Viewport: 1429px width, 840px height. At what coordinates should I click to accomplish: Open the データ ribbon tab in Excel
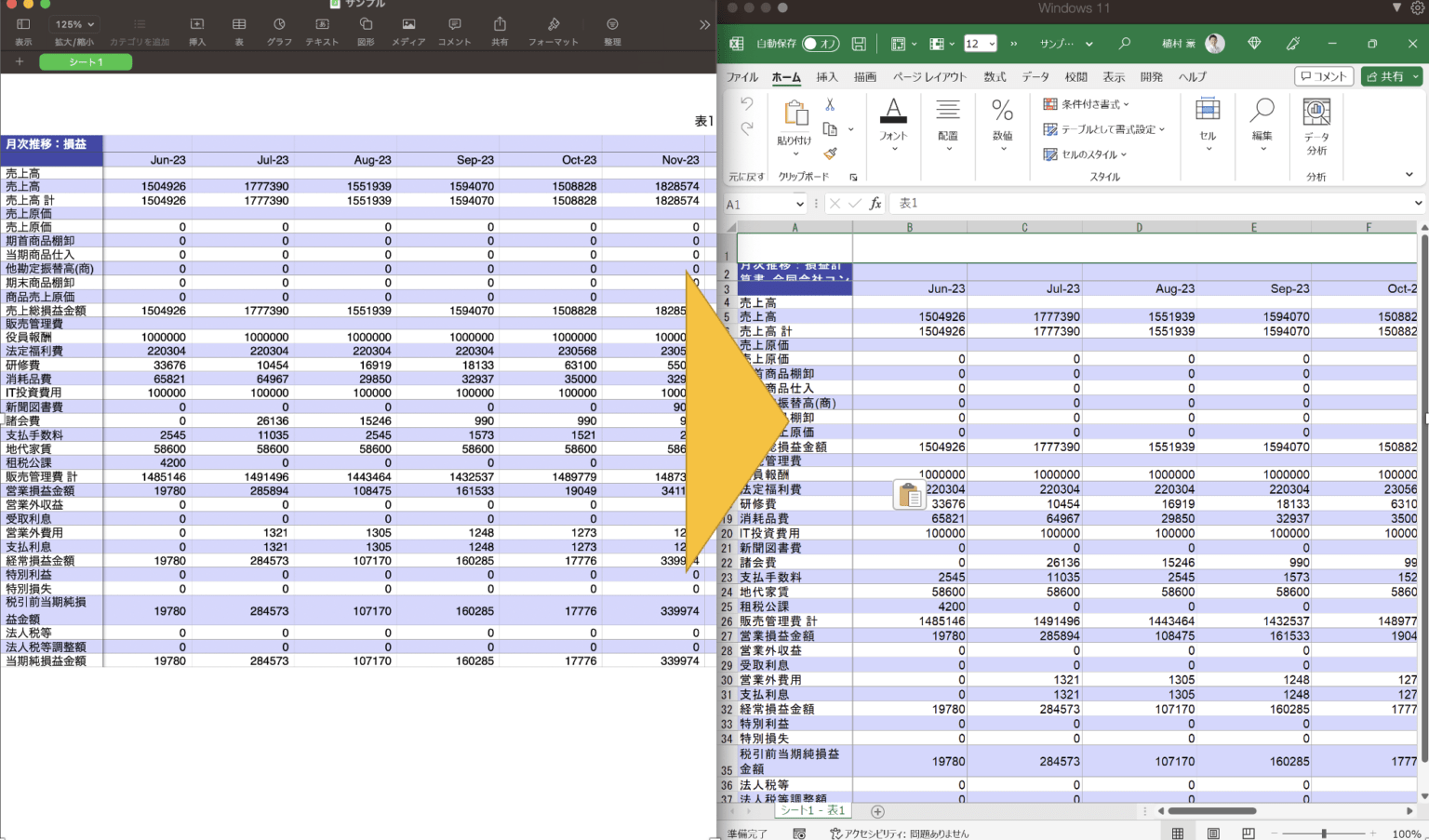[1035, 77]
